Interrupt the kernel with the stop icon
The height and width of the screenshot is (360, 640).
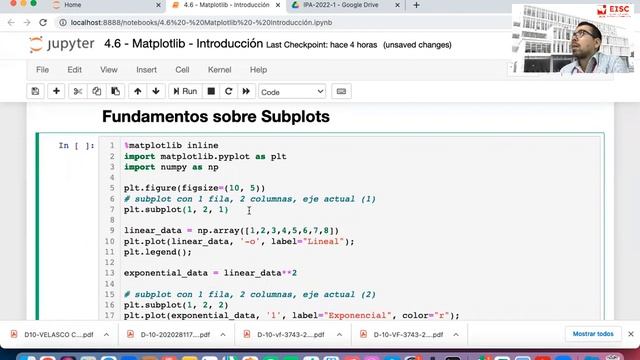coord(211,91)
